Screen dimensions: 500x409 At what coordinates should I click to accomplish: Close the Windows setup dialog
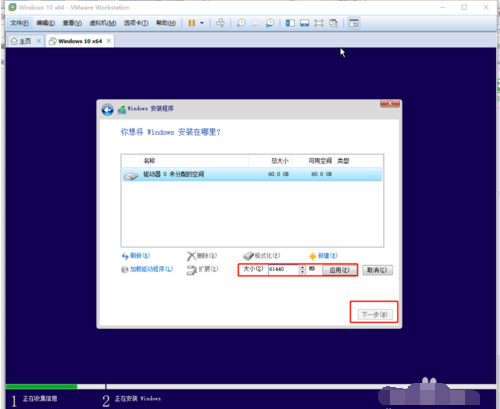click(x=390, y=103)
